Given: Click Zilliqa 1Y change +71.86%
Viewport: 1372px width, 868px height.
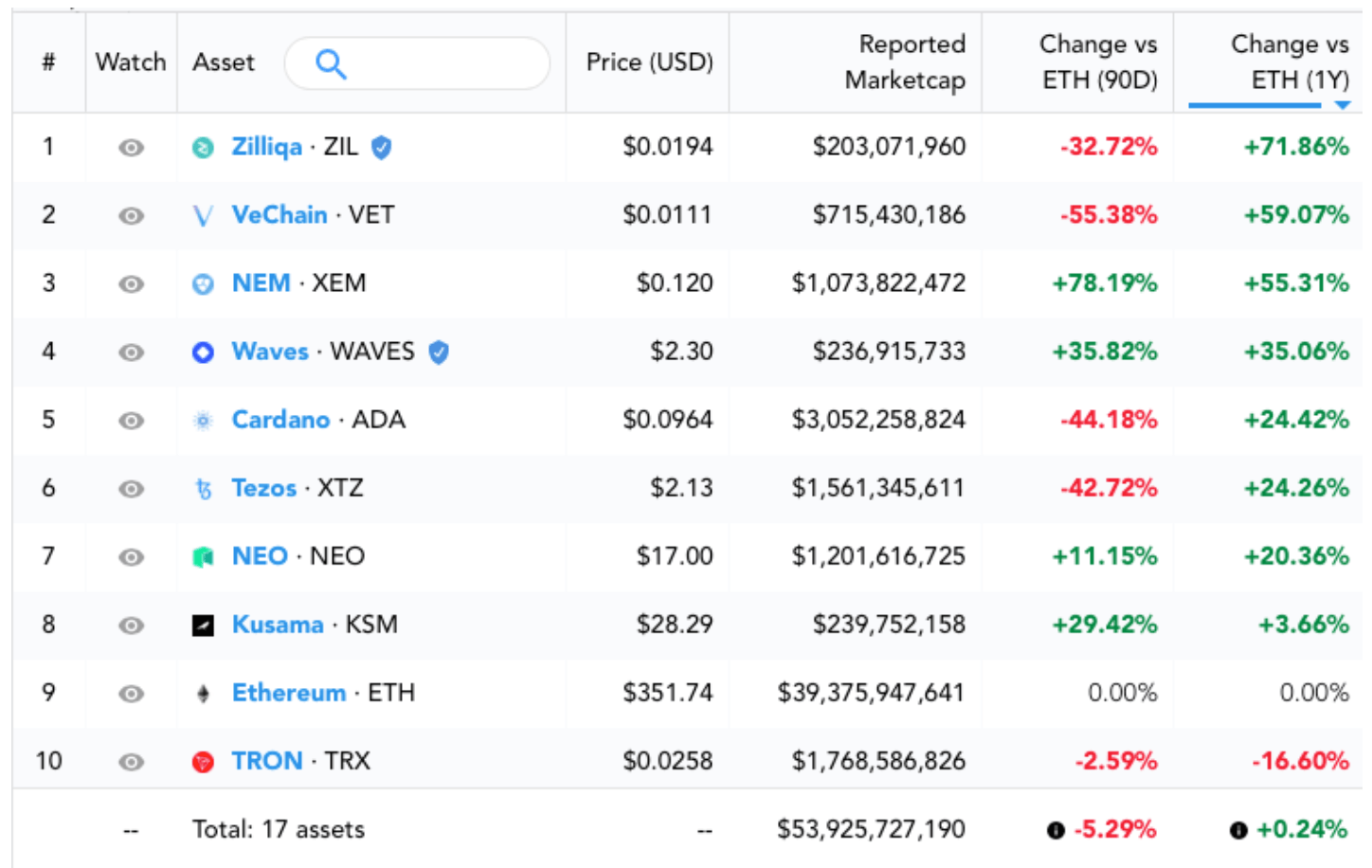Looking at the screenshot, I should click(1296, 147).
